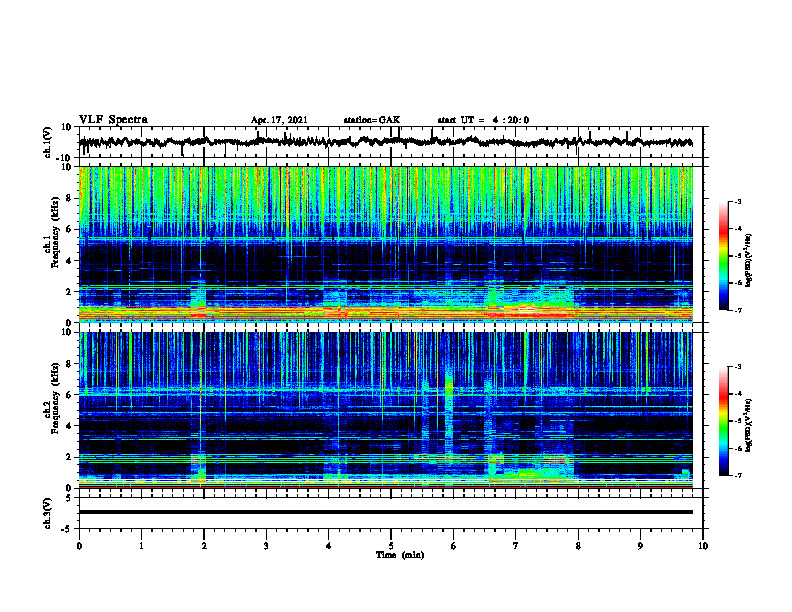Click the "6" kHz tick on ch.2 frequency axis
Screen dimensions: 792x612
point(69,395)
